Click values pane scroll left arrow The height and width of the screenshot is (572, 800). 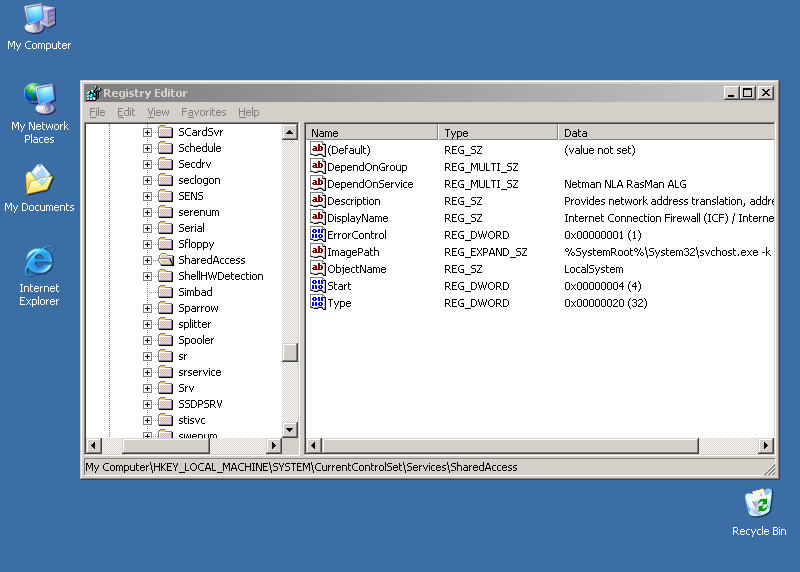(x=314, y=445)
